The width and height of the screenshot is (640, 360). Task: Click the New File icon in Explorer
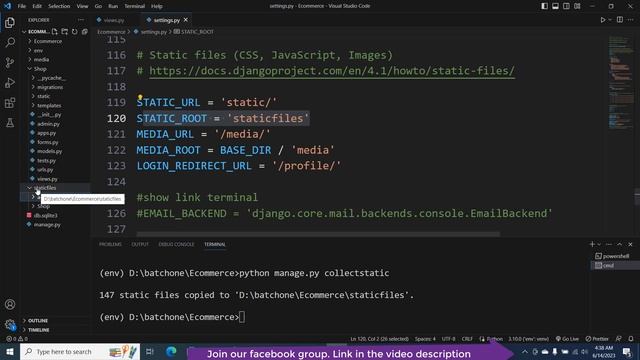click(x=55, y=31)
